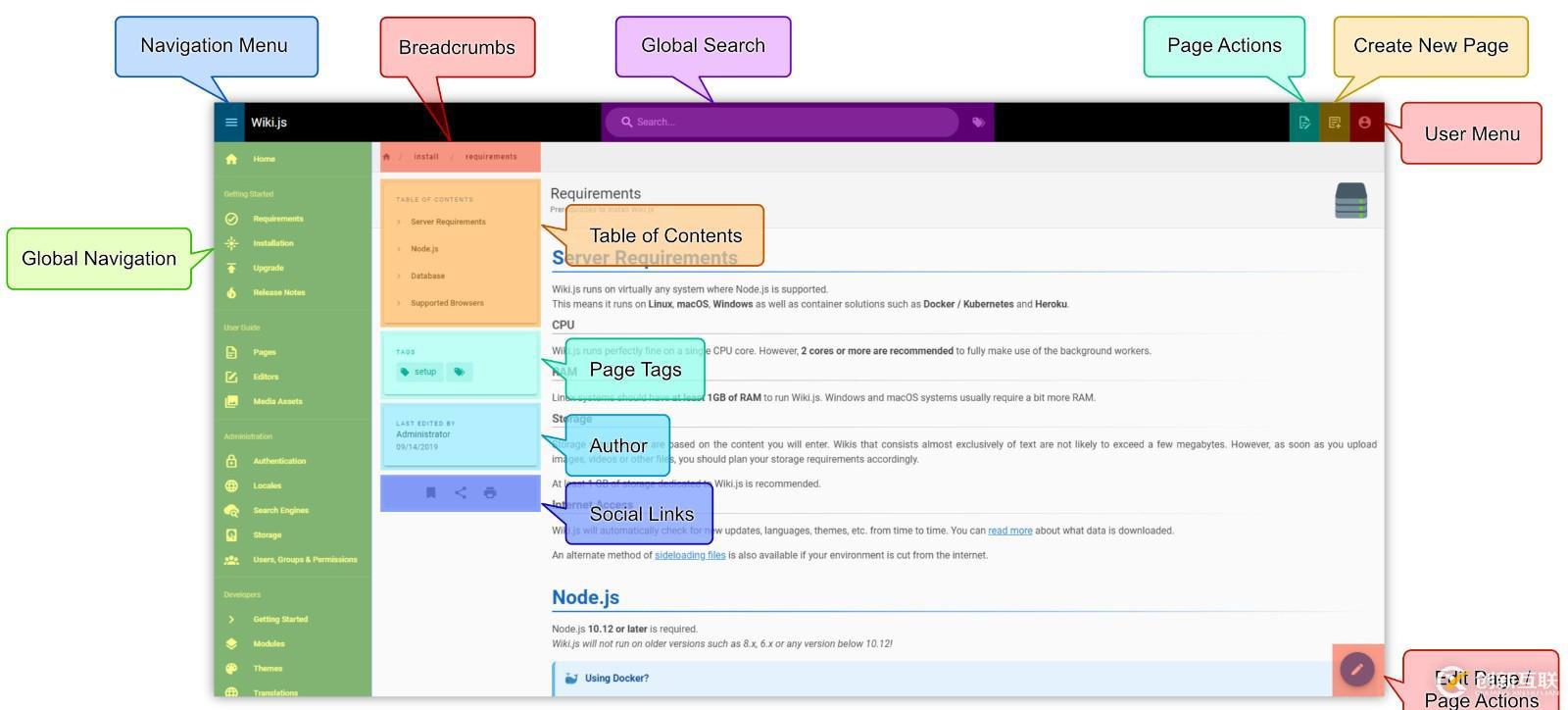Viewport: 1568px width, 710px height.
Task: Click the create new page icon
Action: [x=1334, y=123]
